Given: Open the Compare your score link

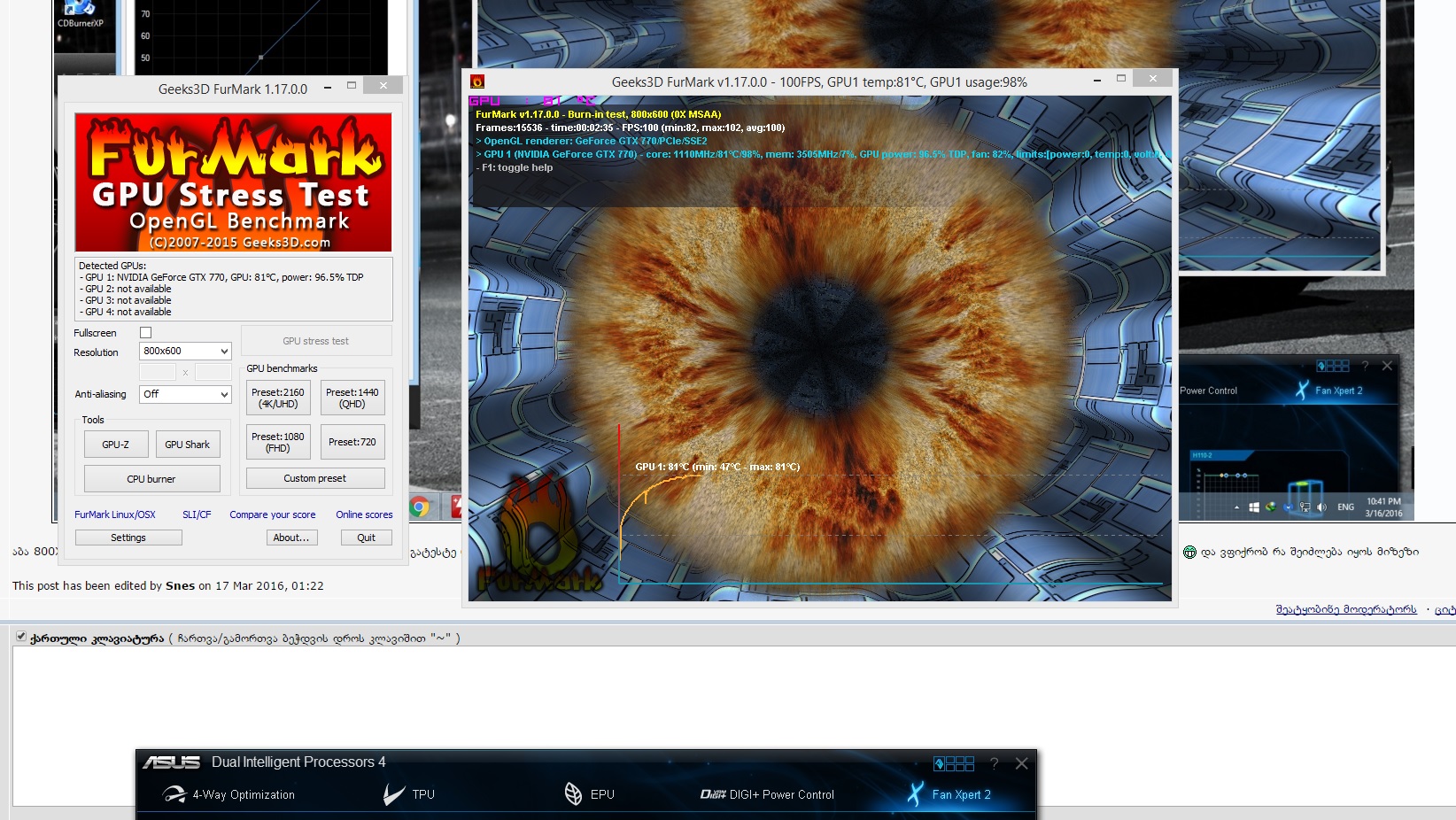Looking at the screenshot, I should pos(273,514).
